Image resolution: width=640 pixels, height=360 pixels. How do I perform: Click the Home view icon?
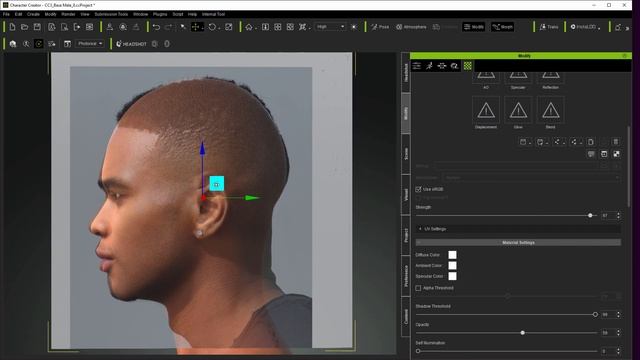click(x=249, y=27)
